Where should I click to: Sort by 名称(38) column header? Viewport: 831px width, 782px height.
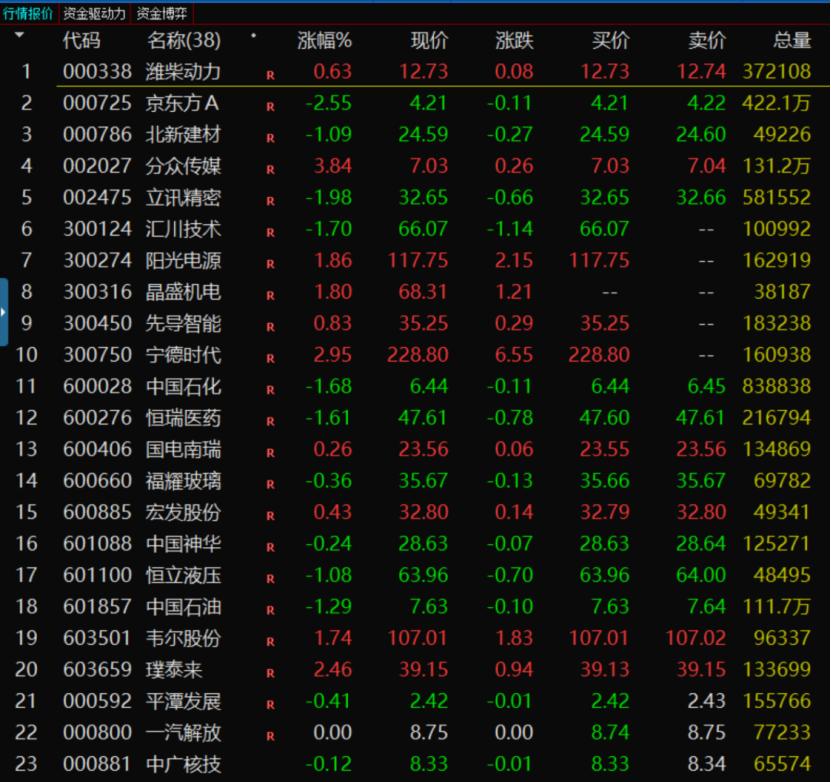[x=184, y=40]
